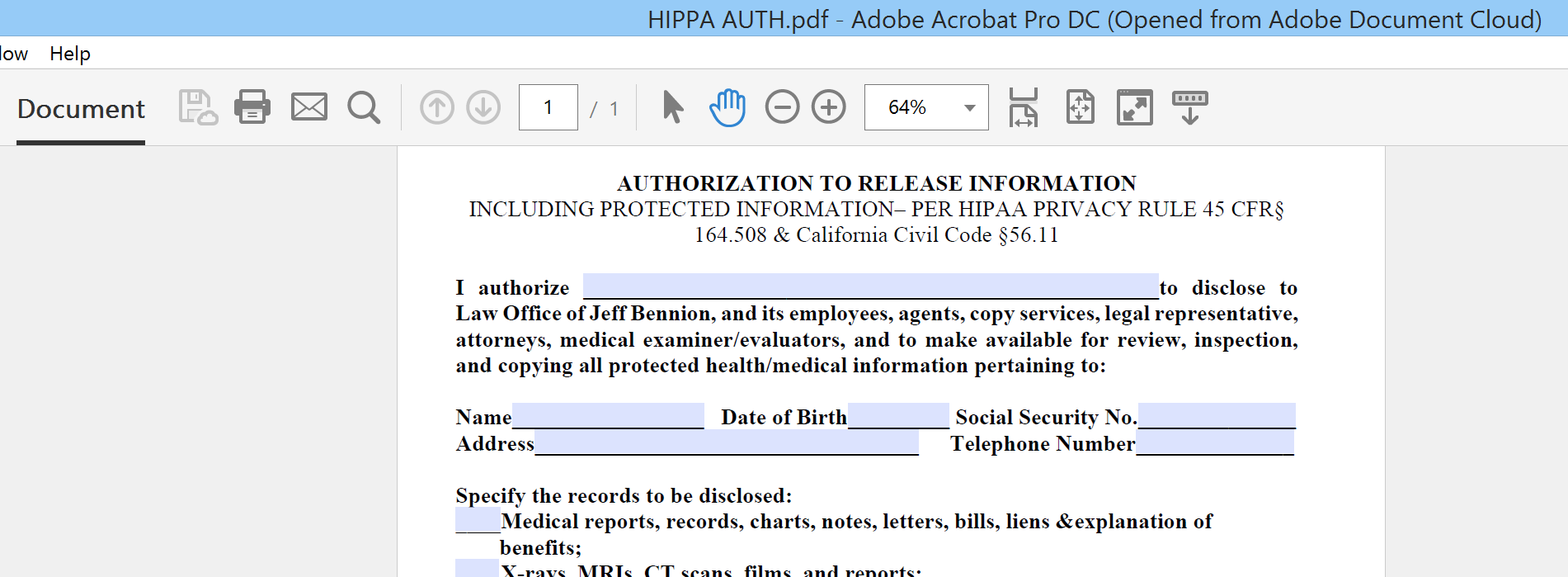Click the 'I authorize' name field
The image size is (1568, 577).
pos(870,286)
